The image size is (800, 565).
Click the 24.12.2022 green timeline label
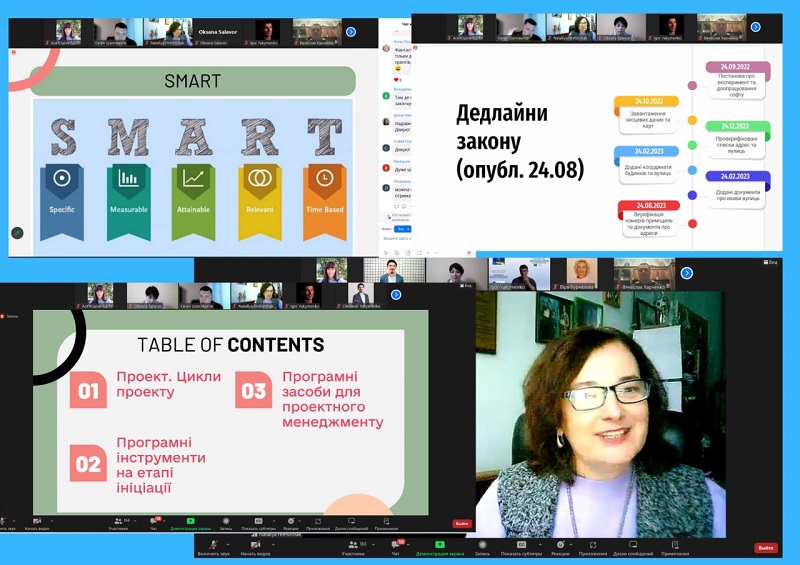pyautogui.click(x=735, y=126)
